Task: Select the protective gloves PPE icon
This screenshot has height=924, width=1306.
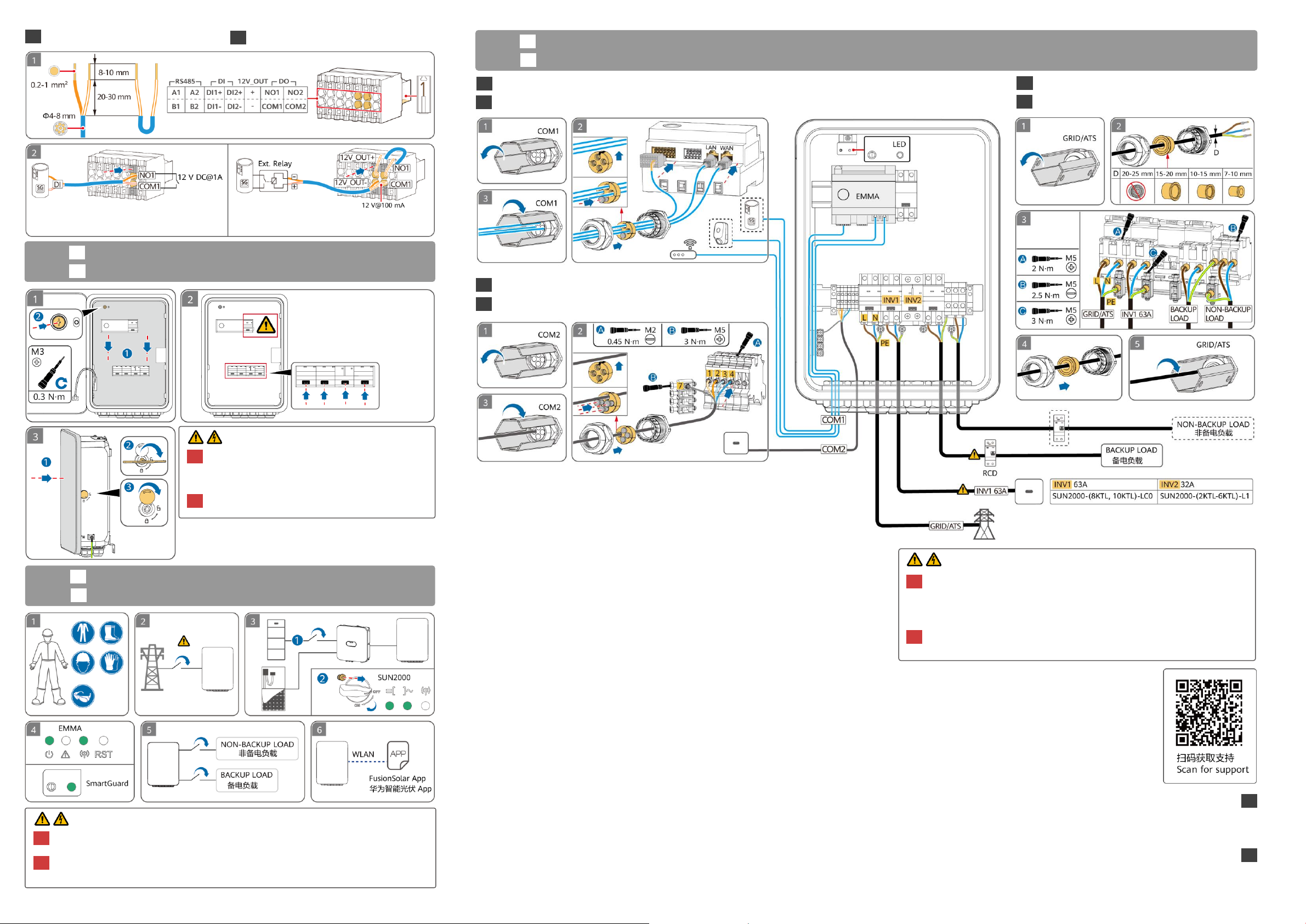Action: [x=111, y=663]
